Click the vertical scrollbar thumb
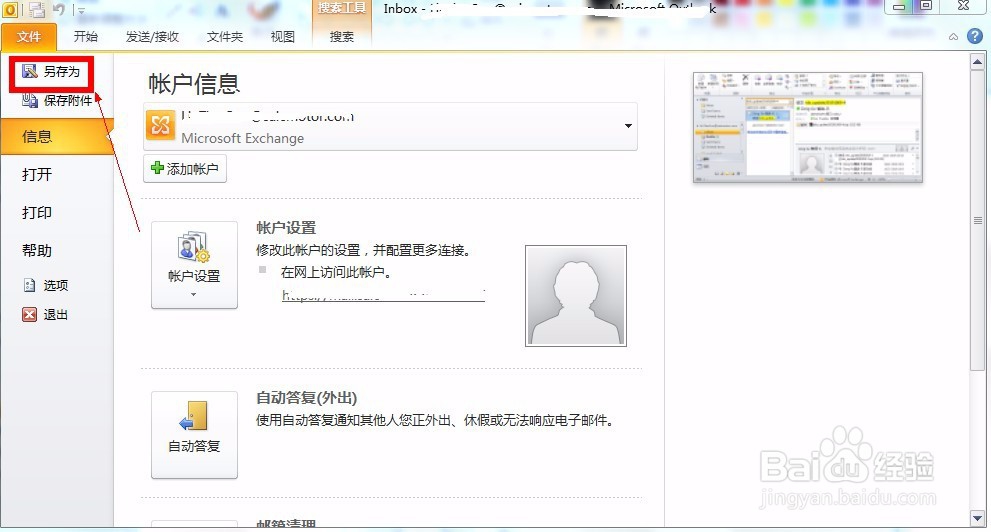The image size is (991, 532). (x=977, y=221)
